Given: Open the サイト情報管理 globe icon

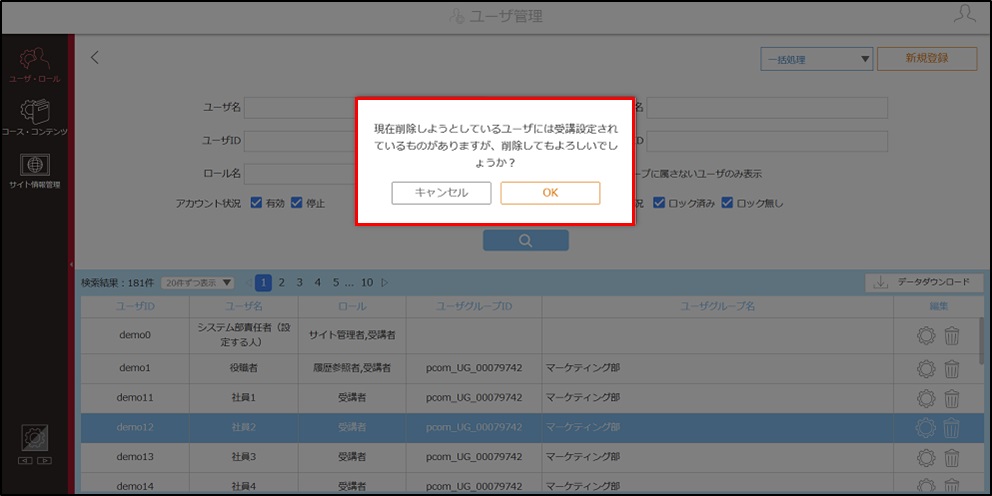Looking at the screenshot, I should (34, 171).
